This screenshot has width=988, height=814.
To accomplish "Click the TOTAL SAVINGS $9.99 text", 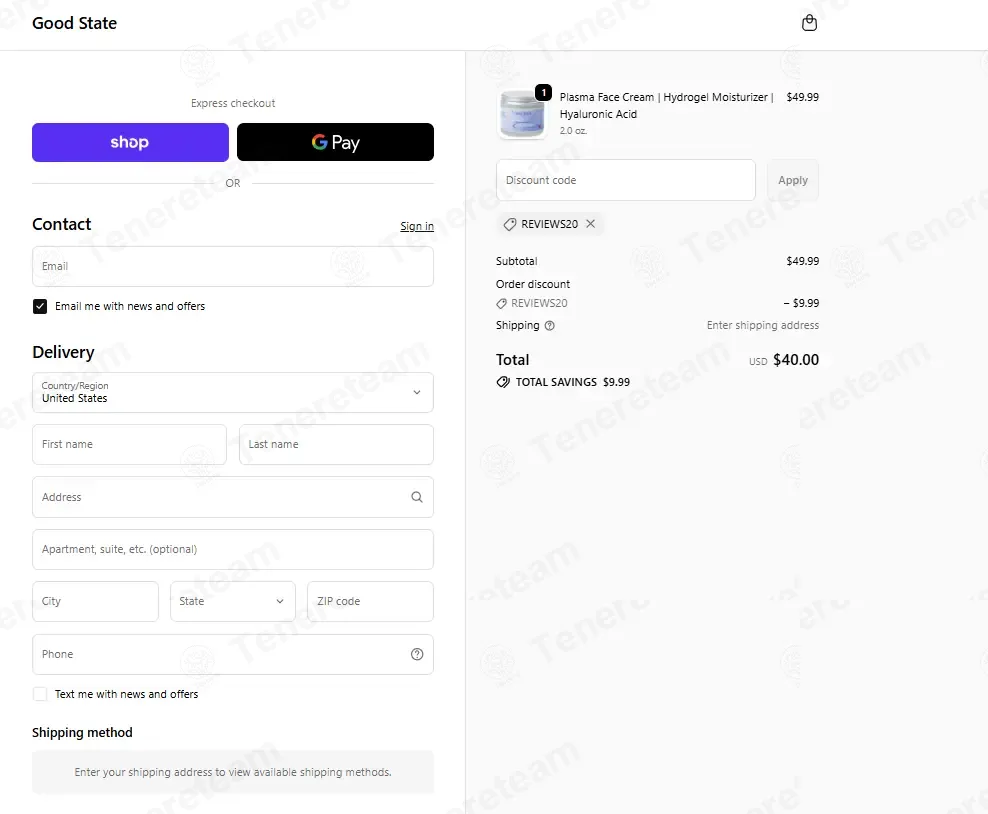I will (572, 382).
